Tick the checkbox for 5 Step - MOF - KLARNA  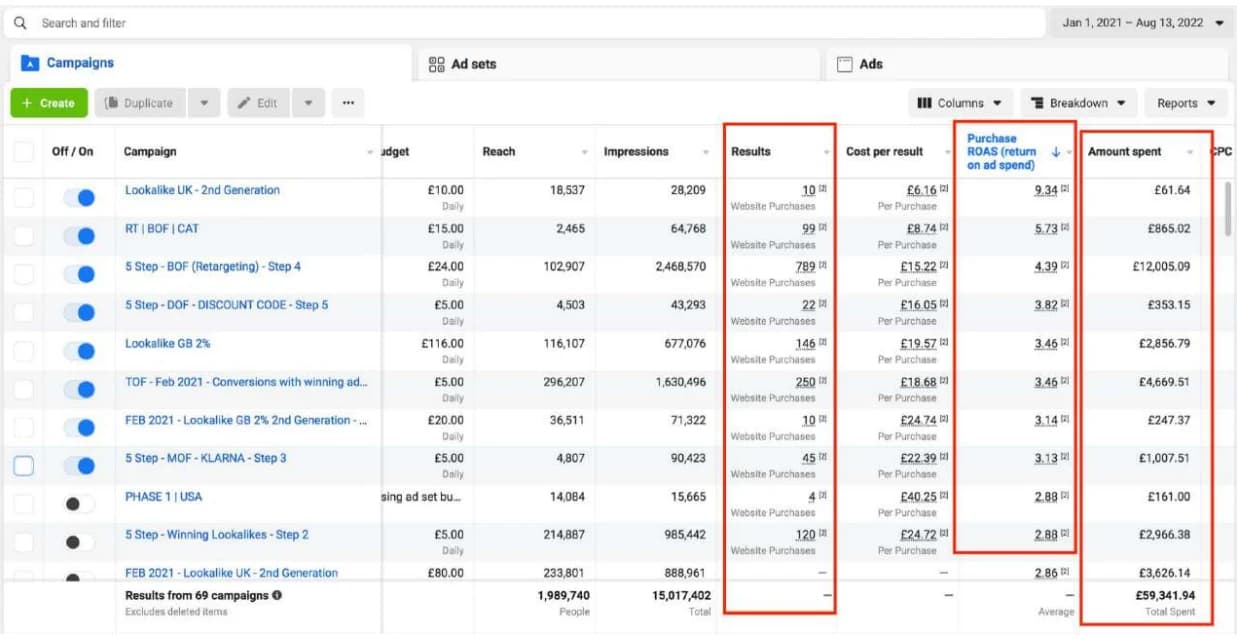coord(23,466)
